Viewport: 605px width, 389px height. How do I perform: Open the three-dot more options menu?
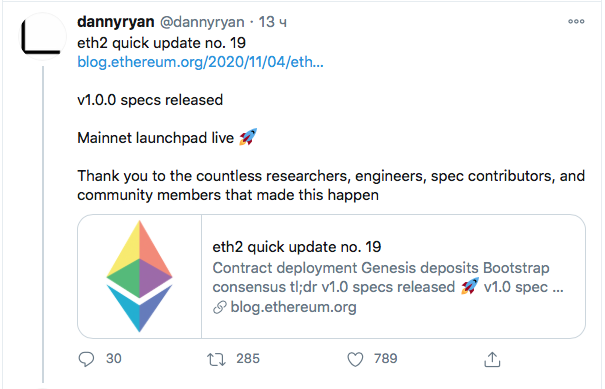(x=576, y=22)
